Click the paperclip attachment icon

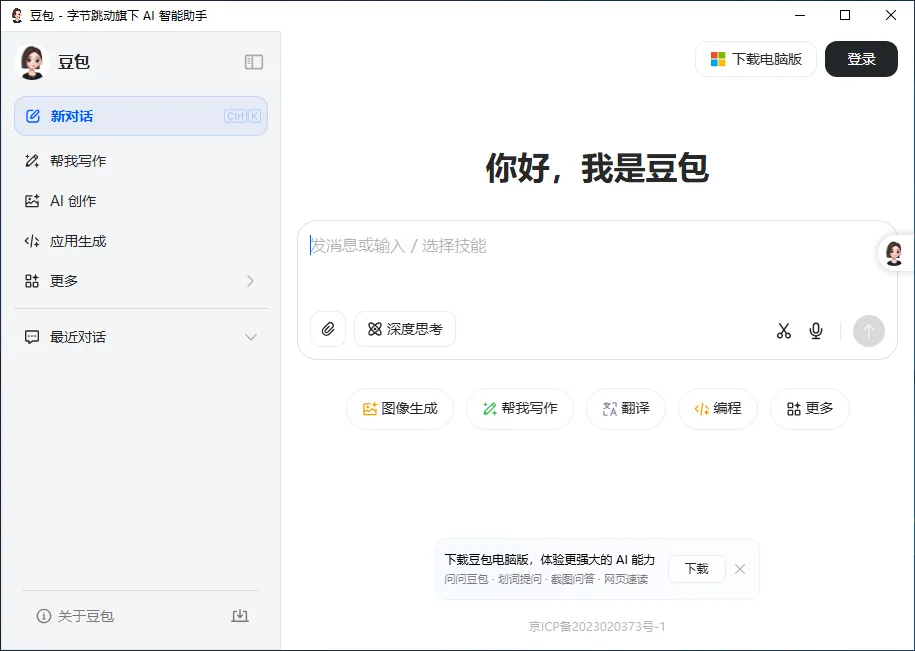pyautogui.click(x=328, y=329)
